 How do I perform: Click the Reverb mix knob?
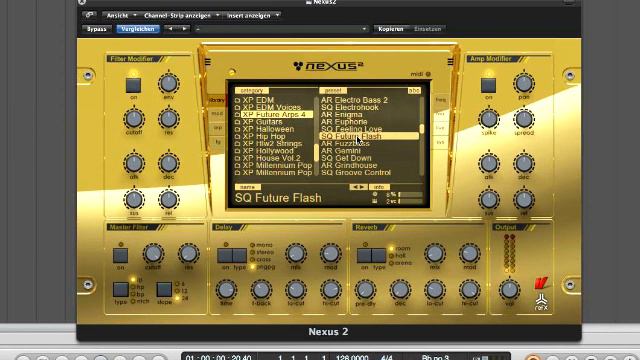tap(435, 254)
